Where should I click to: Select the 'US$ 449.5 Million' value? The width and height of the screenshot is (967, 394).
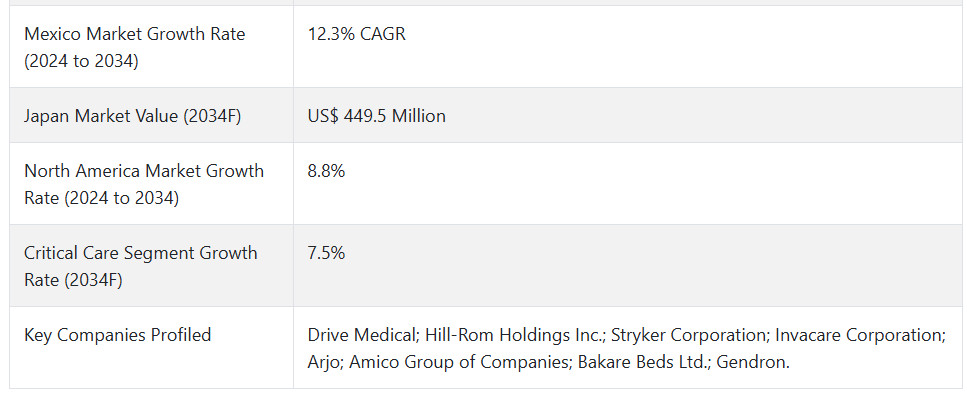tap(377, 116)
